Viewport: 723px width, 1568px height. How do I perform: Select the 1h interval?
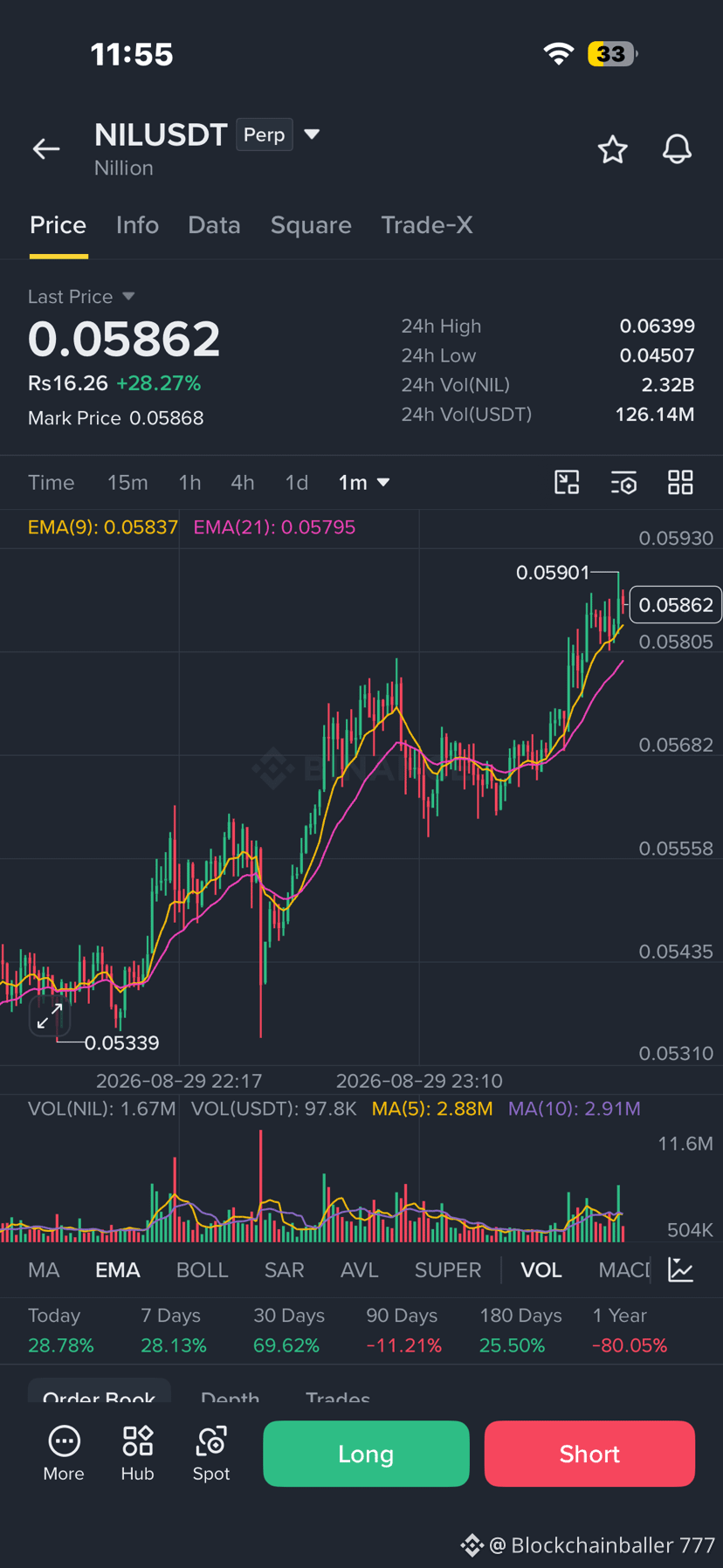189,483
